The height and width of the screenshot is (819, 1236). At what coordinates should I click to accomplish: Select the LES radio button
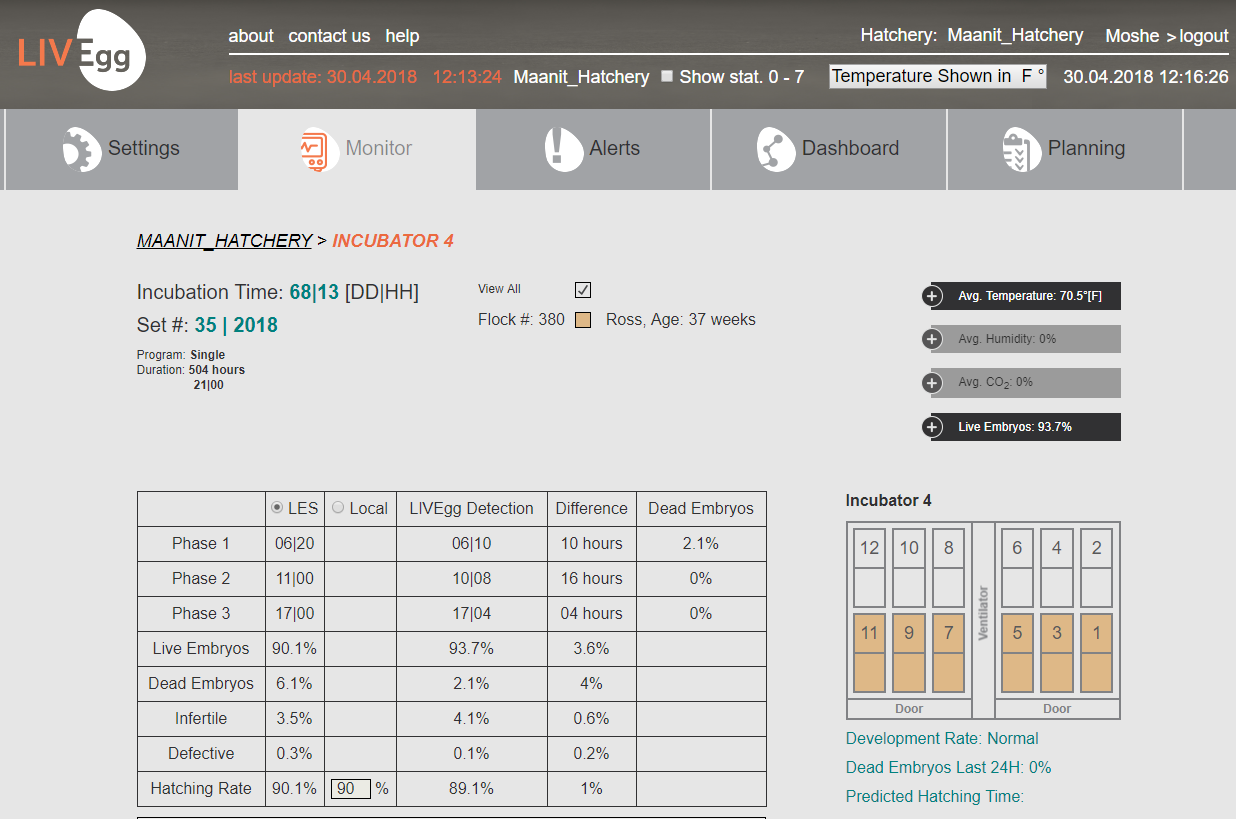277,508
